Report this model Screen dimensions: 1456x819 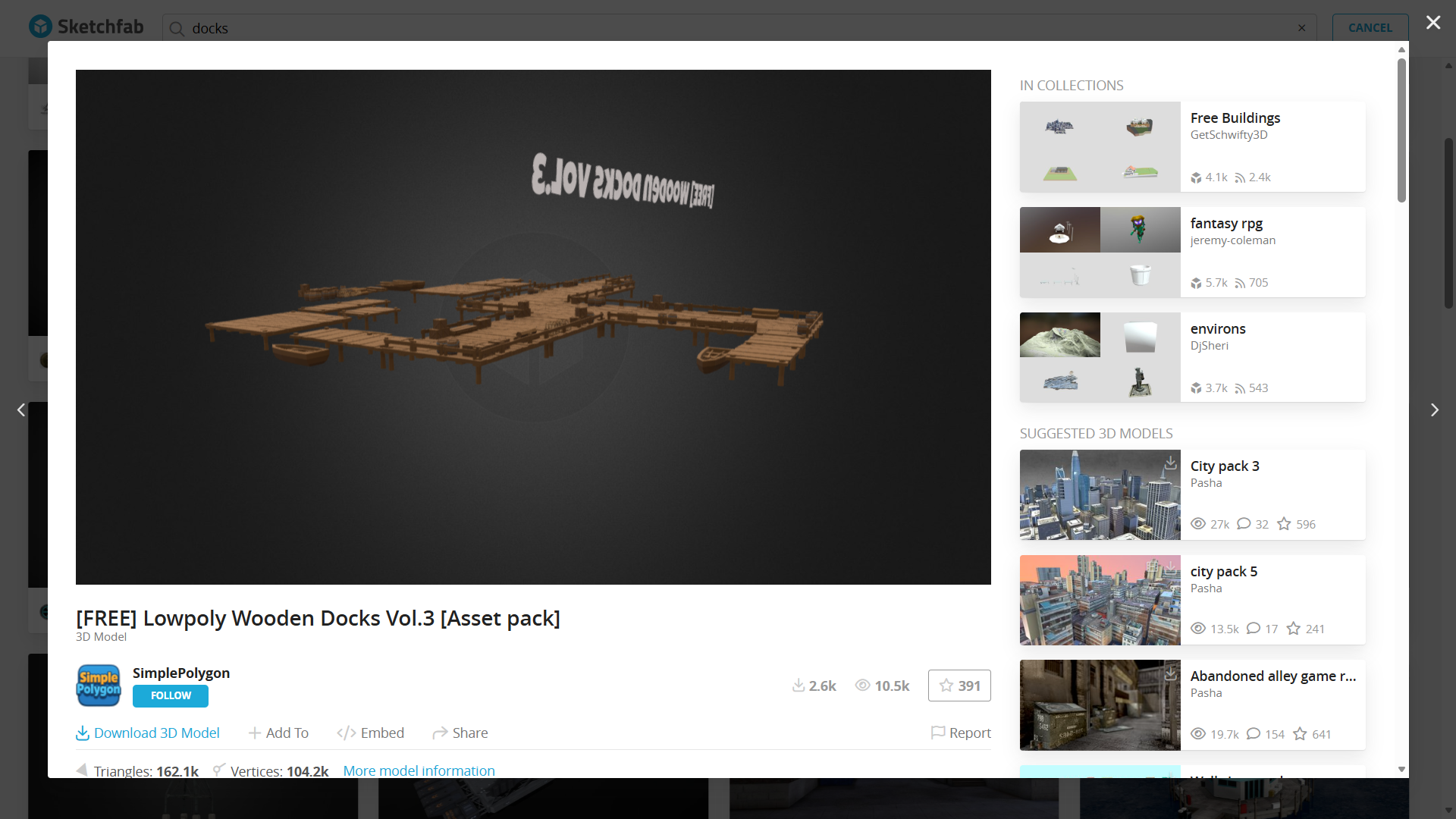pyautogui.click(x=961, y=733)
